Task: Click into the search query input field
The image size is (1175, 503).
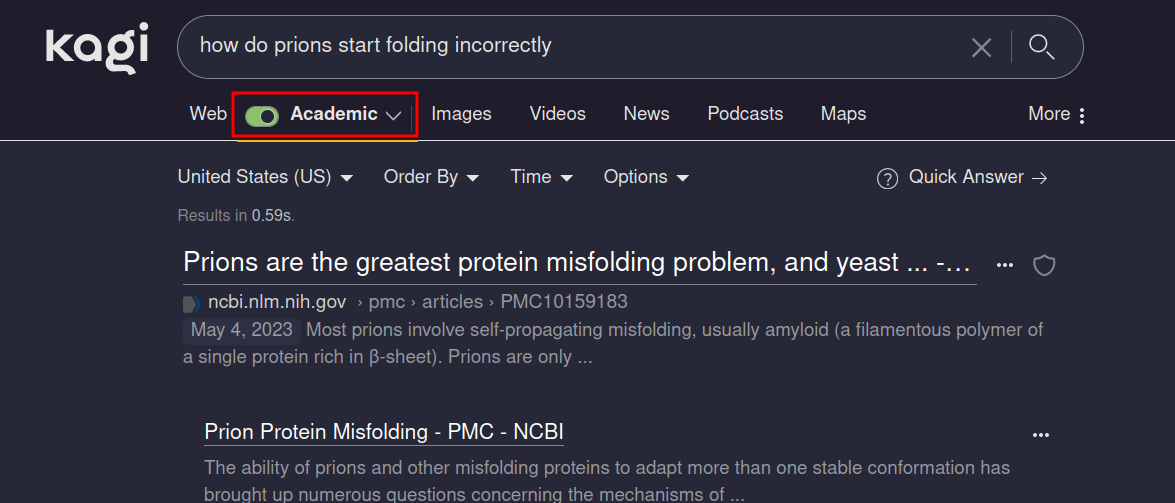Action: tap(570, 46)
